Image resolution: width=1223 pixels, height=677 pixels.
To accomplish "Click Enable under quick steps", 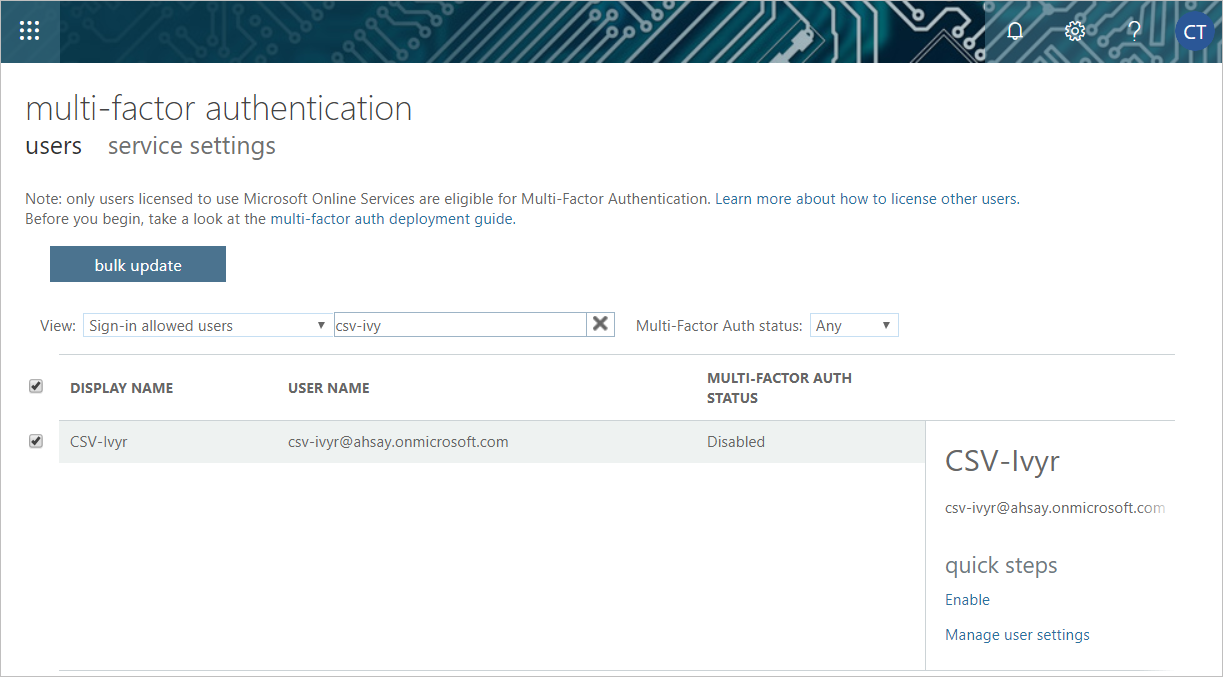I will tap(967, 600).
